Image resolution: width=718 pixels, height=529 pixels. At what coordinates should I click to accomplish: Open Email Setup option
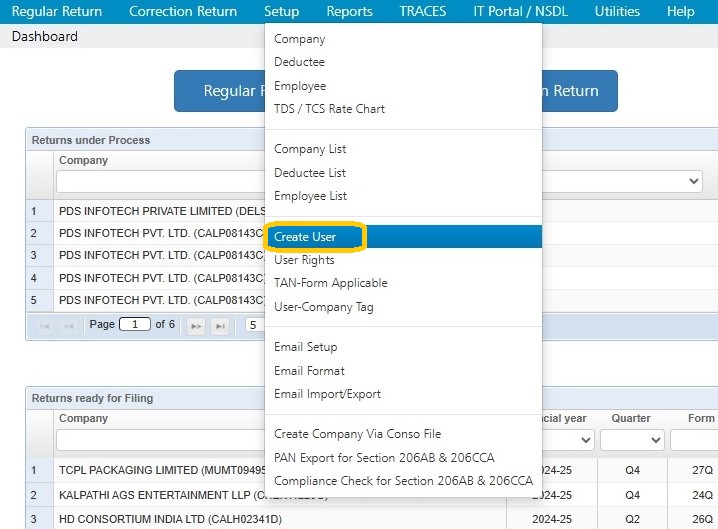[305, 347]
